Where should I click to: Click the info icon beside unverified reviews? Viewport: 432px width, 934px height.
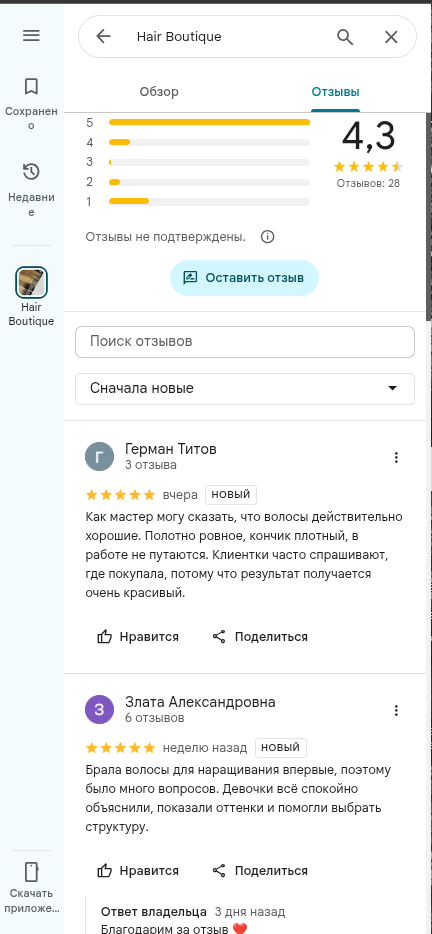268,237
